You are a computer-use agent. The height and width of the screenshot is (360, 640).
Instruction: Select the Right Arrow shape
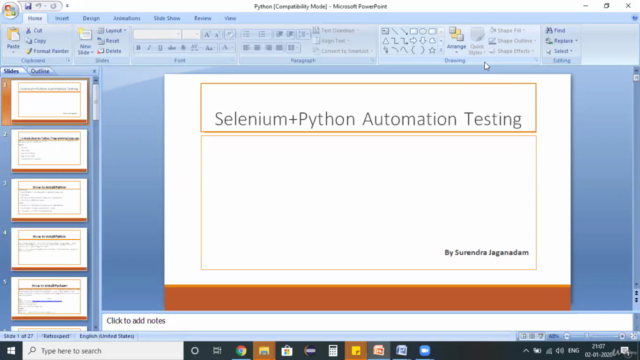[413, 41]
